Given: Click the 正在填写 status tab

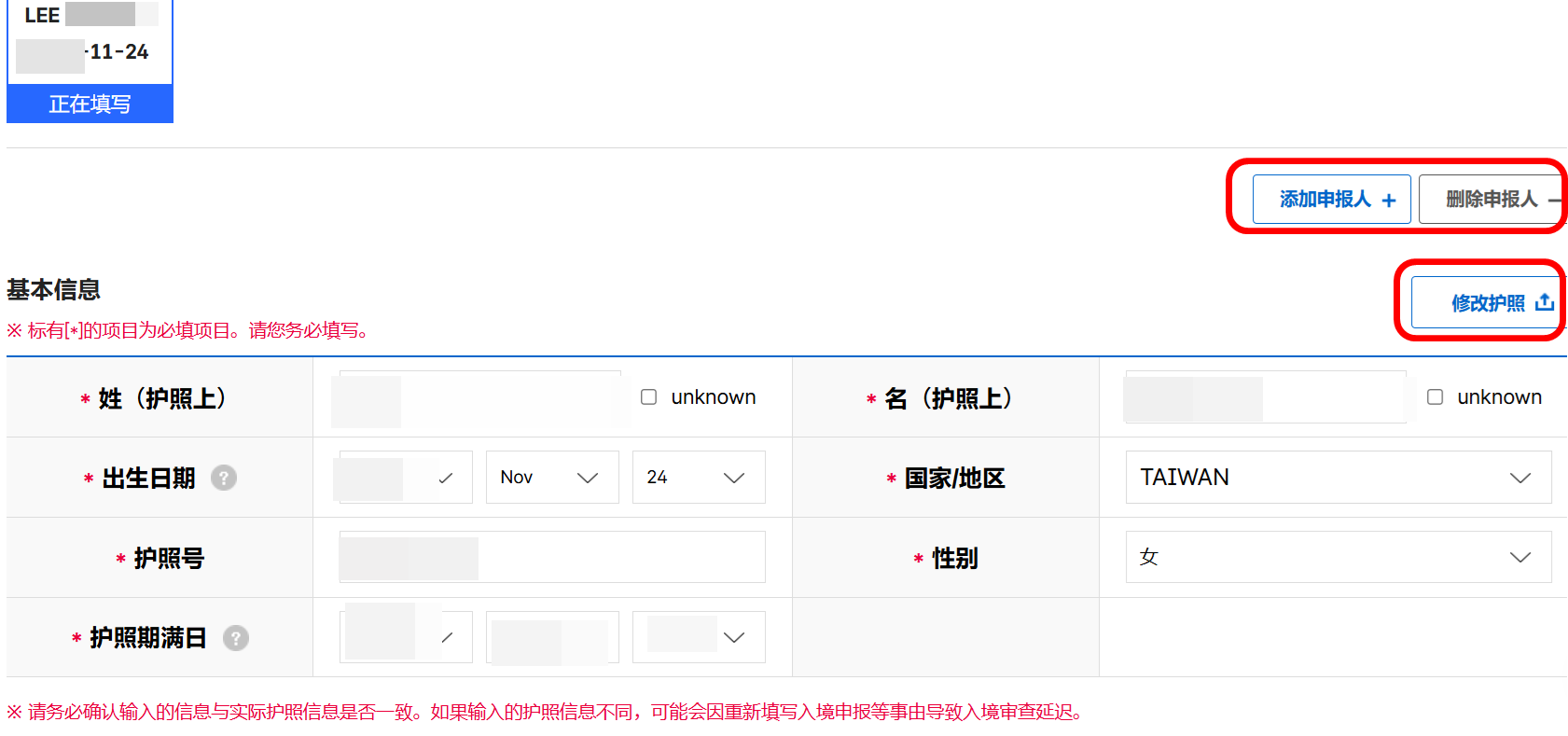Looking at the screenshot, I should (x=90, y=104).
